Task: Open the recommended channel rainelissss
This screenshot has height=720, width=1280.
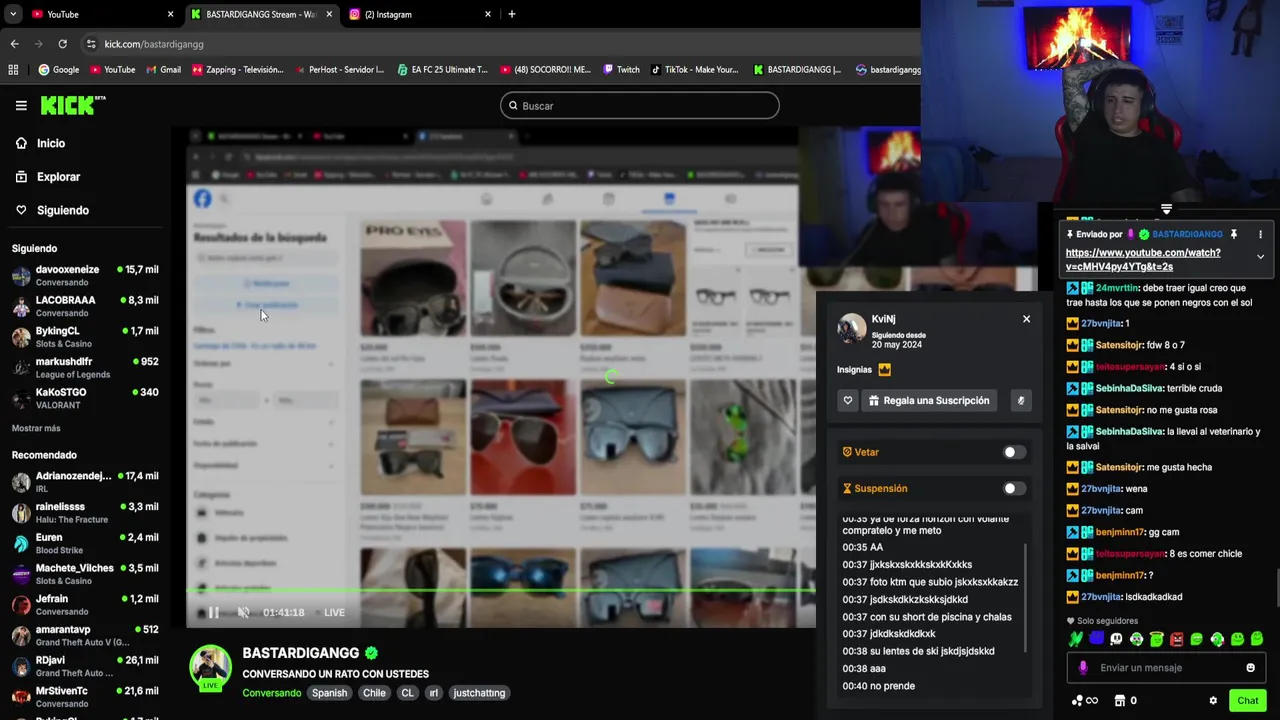Action: [x=85, y=513]
